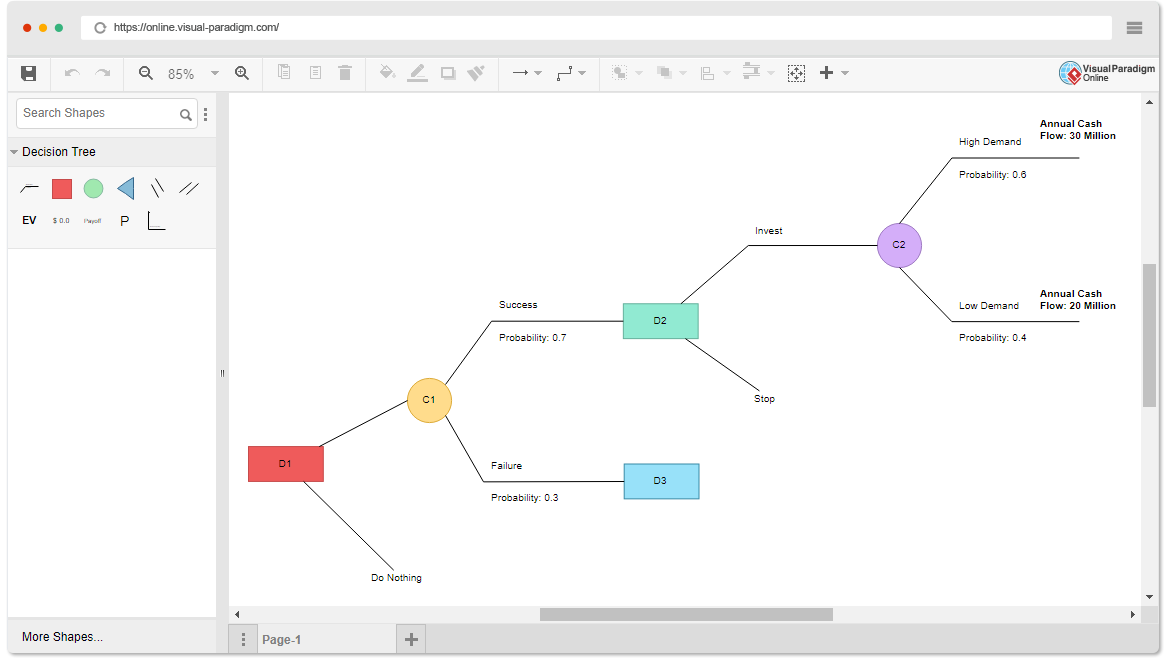Select the Fill color bucket tool
Screen dimensions: 1170x665
[x=387, y=72]
